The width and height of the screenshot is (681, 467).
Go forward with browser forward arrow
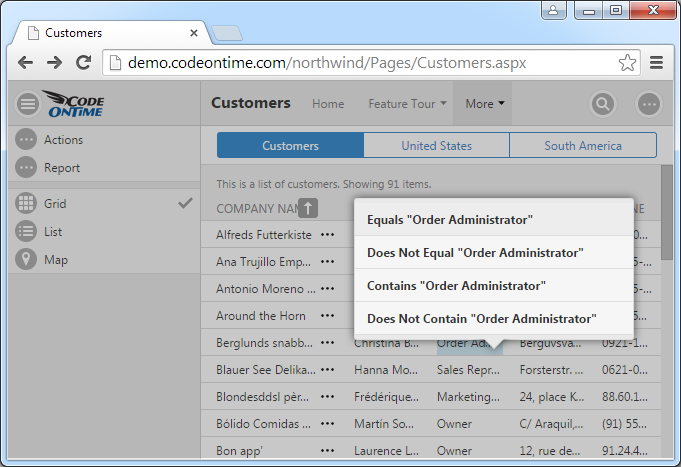(54, 63)
